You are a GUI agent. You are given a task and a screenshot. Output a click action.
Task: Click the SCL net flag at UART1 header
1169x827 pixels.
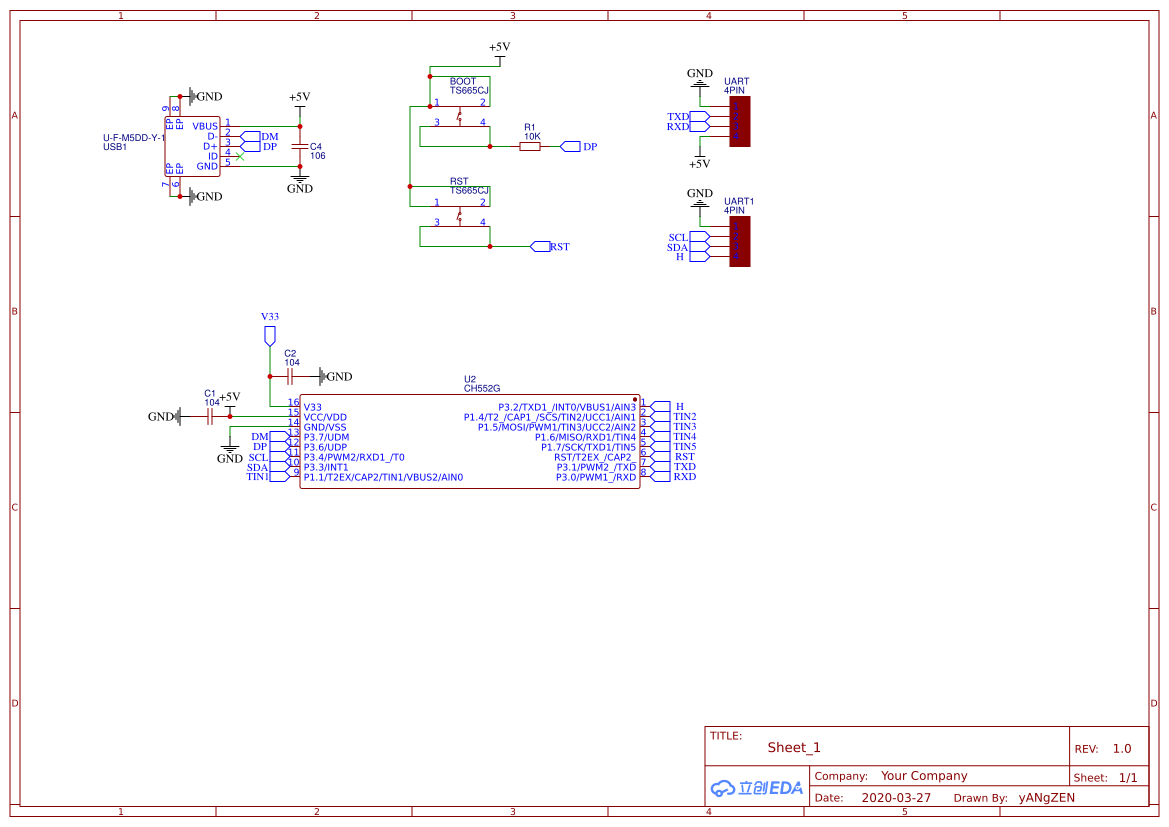[x=700, y=237]
